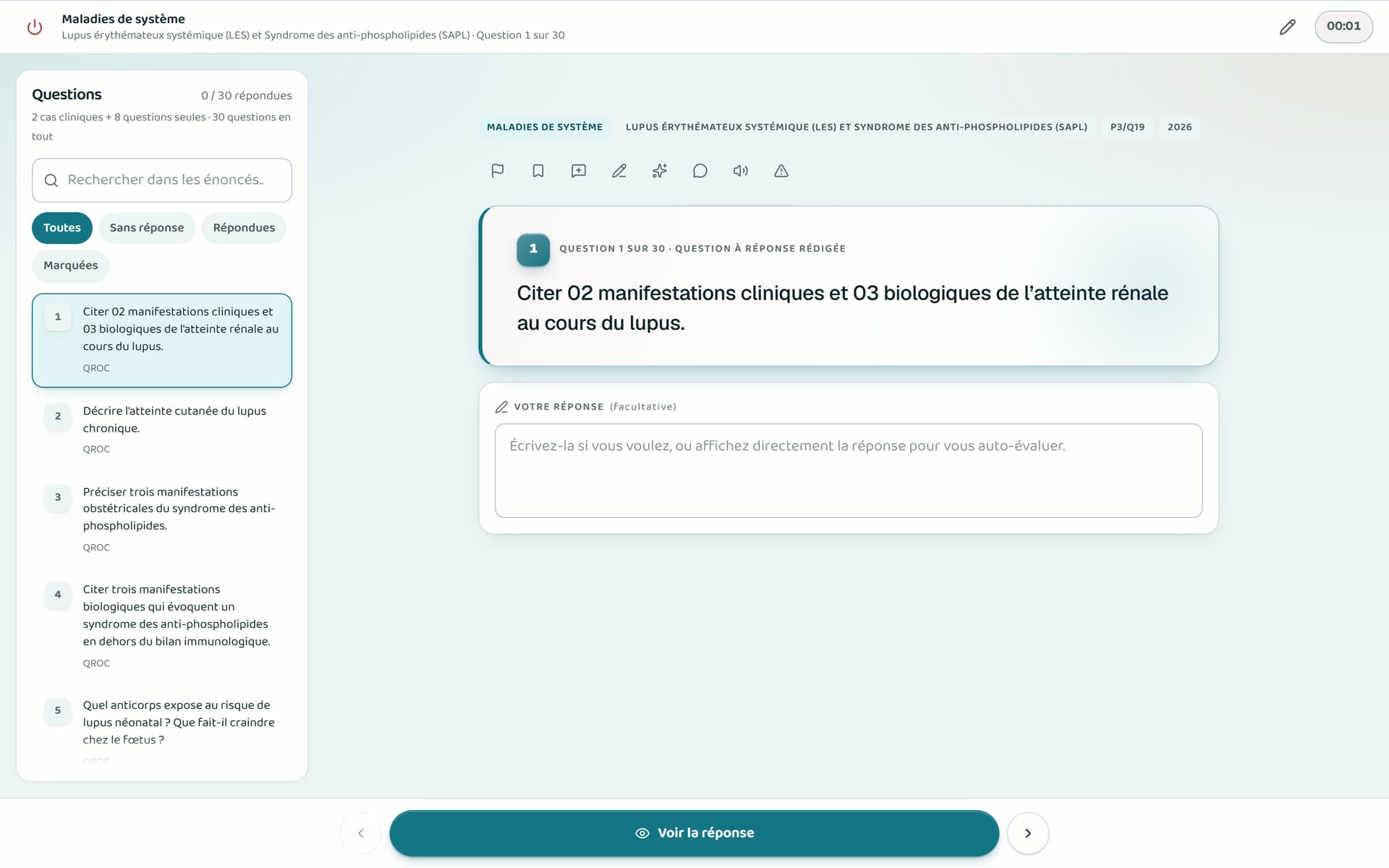The height and width of the screenshot is (868, 1389).
Task: Open question 2 about atteinte cutanée
Action: 162,429
